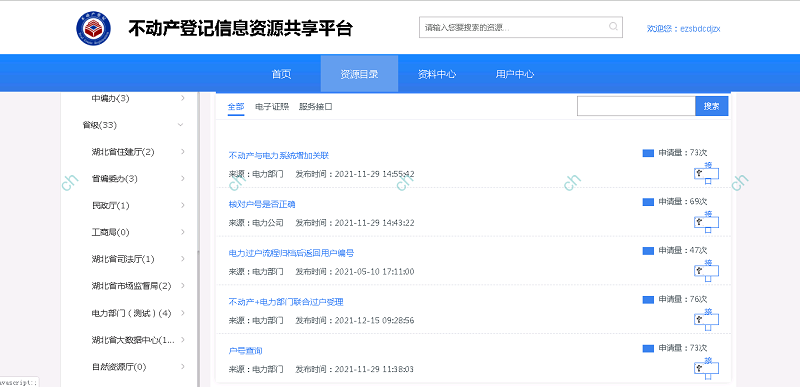Click the text 申请量：69次
This screenshot has height=387, width=800.
coord(683,202)
